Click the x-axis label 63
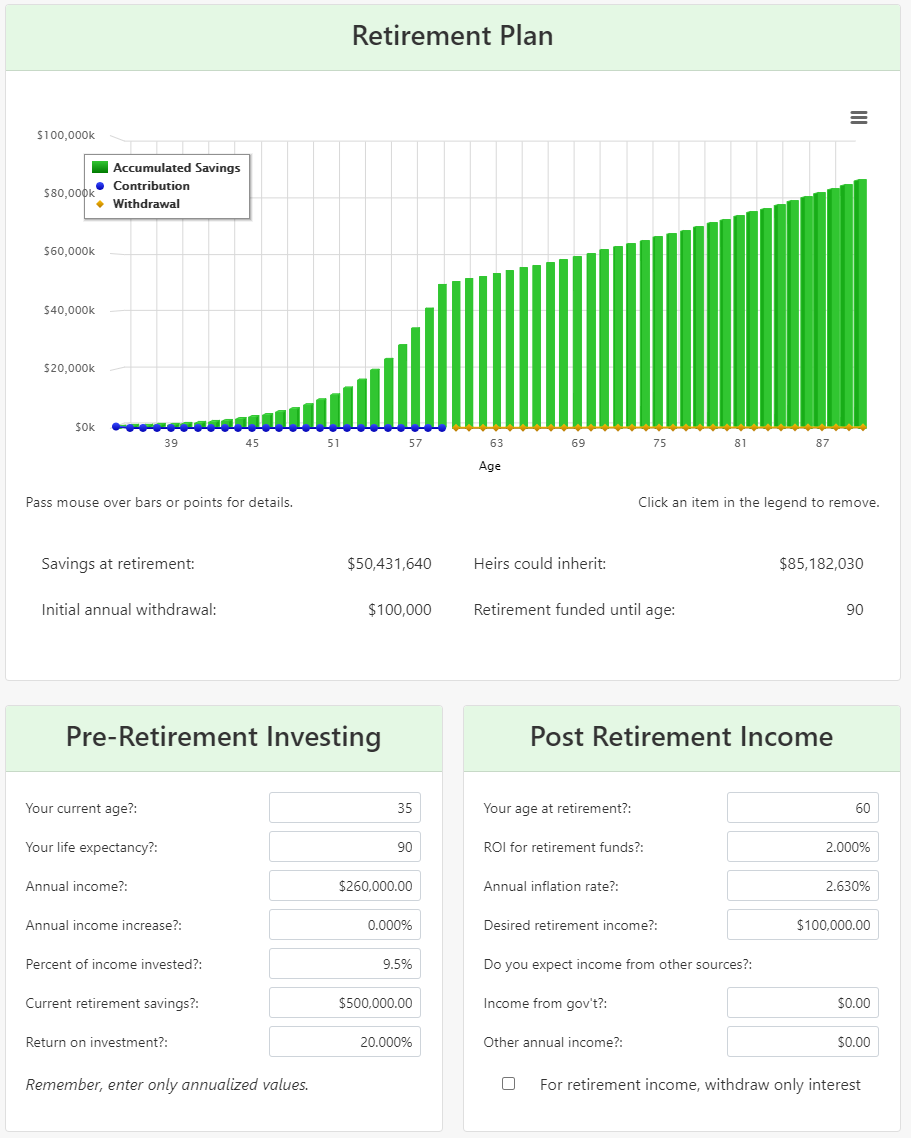Image resolution: width=911 pixels, height=1138 pixels. click(x=497, y=443)
